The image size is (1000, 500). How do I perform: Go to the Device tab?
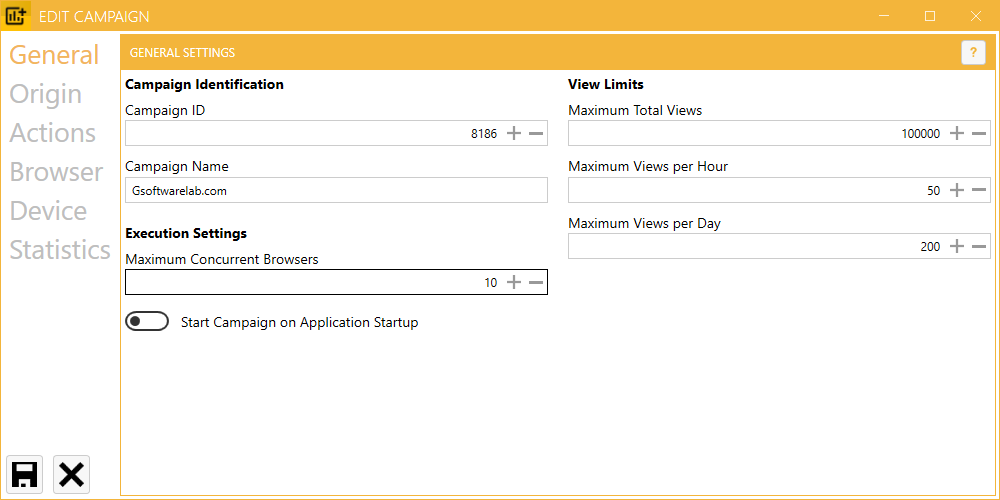48,210
